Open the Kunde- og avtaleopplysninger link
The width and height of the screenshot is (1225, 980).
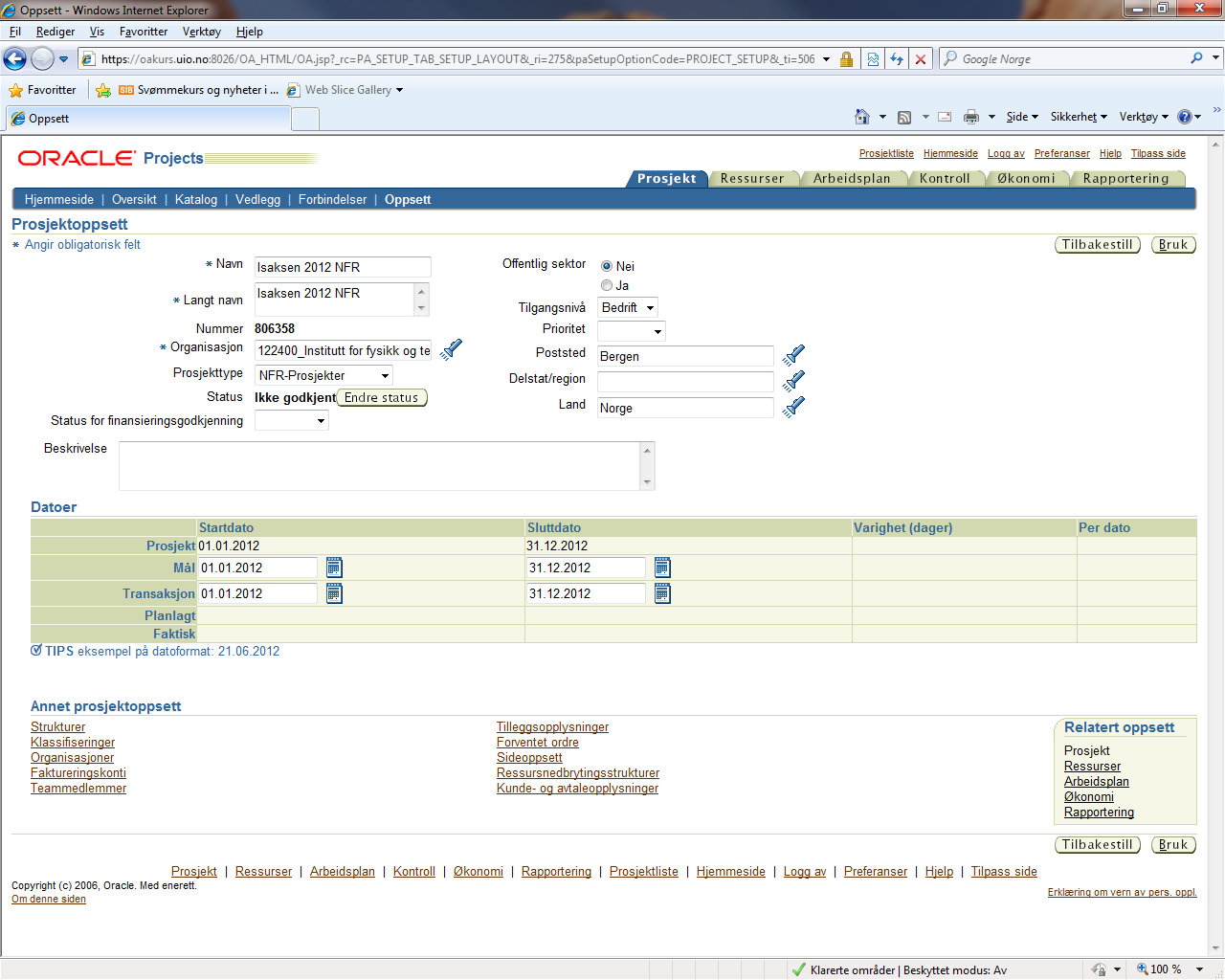click(577, 788)
